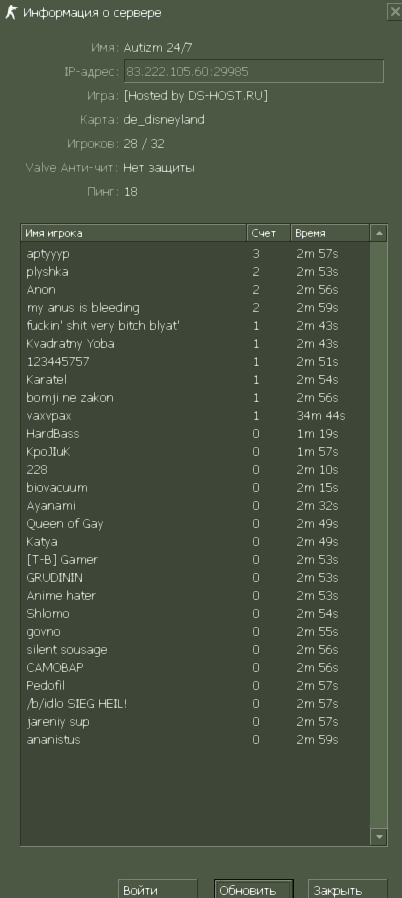This screenshot has height=898, width=402.
Task: Click the Counter-Strike icon in title bar
Action: pos(11,13)
